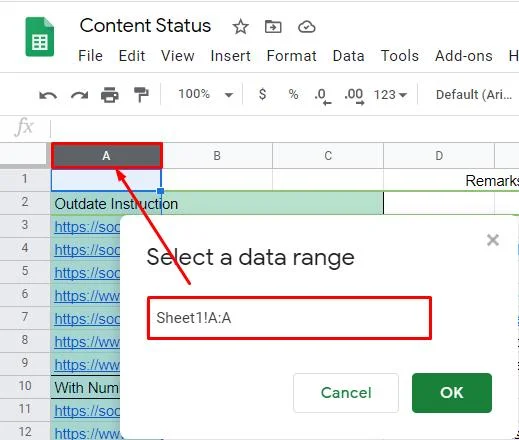This screenshot has height=440, width=519.
Task: Open the Default (Arial) font dropdown
Action: pos(474,95)
